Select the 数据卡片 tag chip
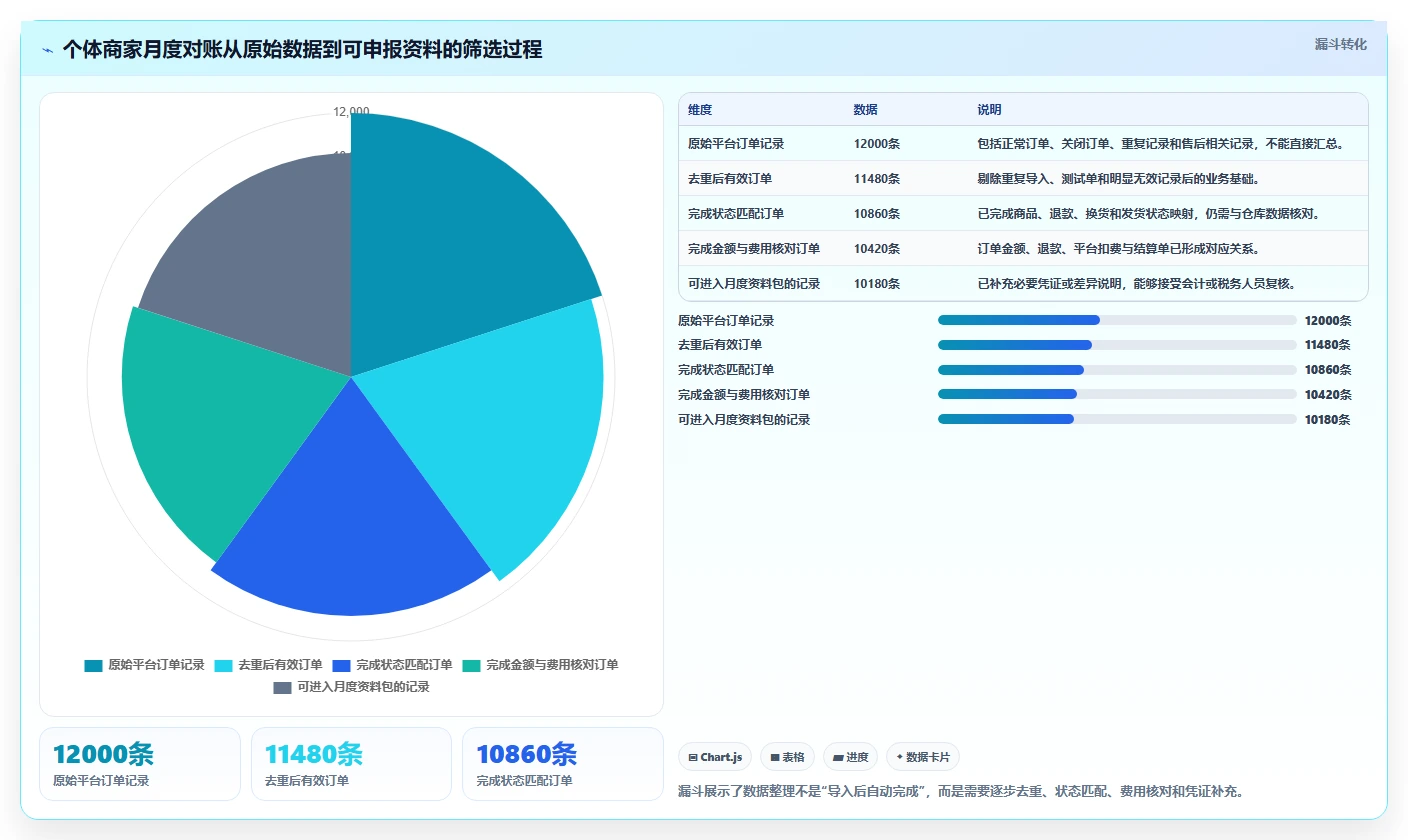The height and width of the screenshot is (840, 1408). (x=923, y=757)
